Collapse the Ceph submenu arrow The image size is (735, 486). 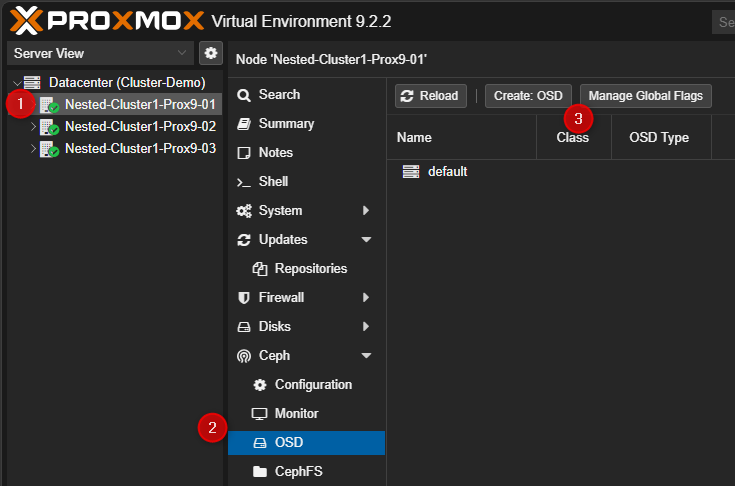367,355
